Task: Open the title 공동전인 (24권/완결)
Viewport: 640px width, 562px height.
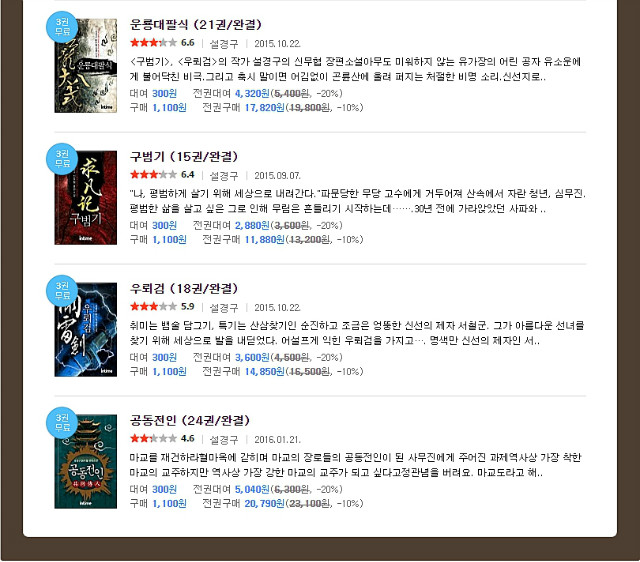Action: pyautogui.click(x=190, y=420)
